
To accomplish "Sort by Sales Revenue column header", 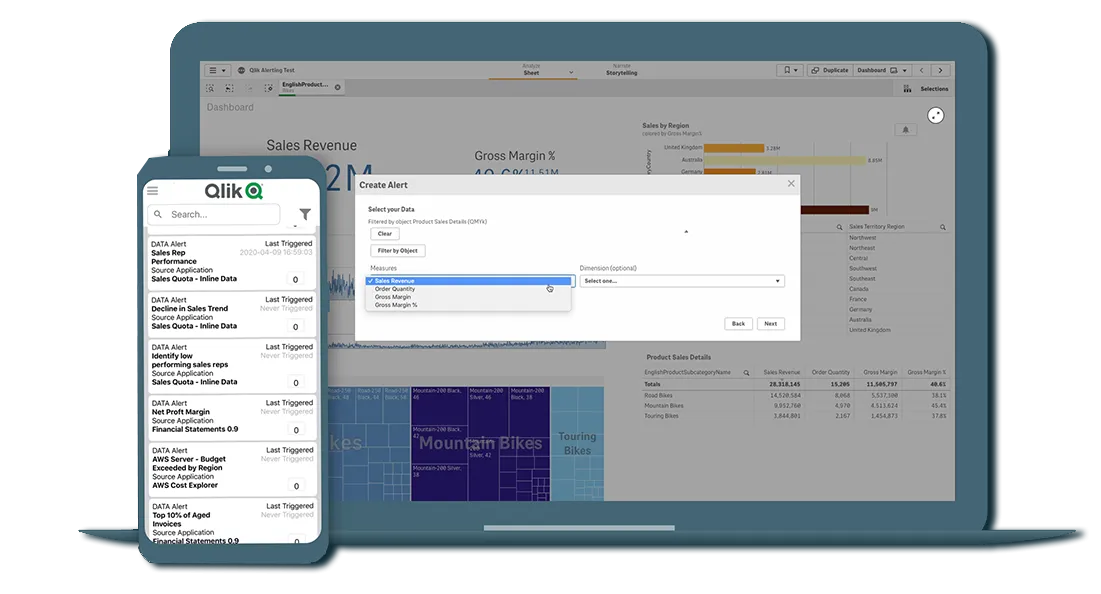I will (781, 373).
